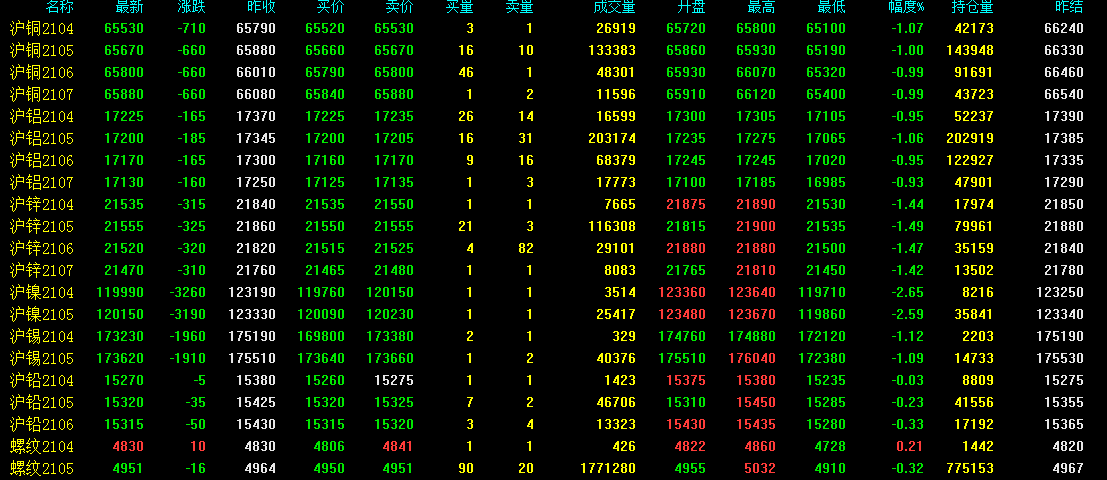The image size is (1107, 480).
Task: Click the 开盘 column header
Action: coord(691,8)
